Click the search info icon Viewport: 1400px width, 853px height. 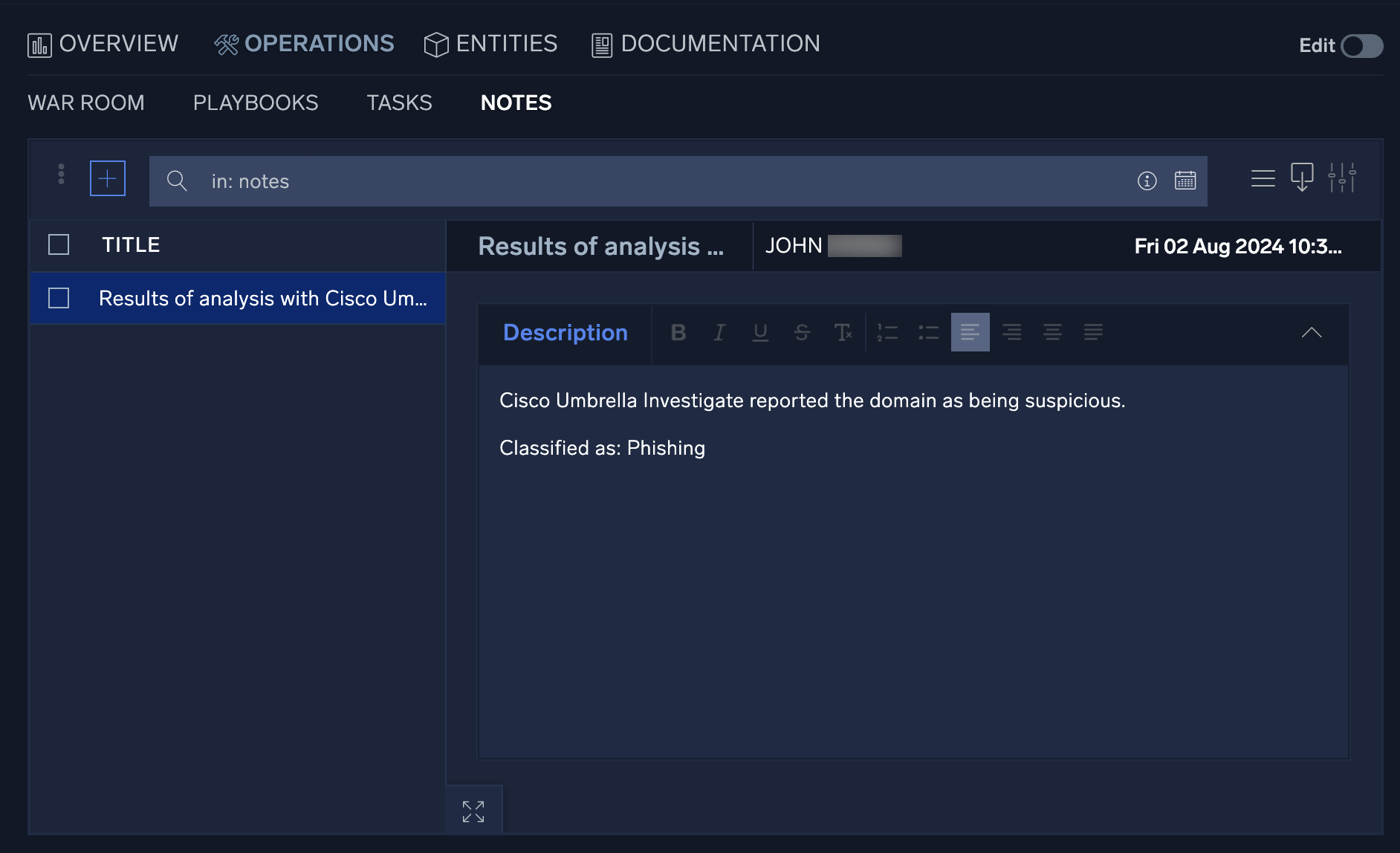[1147, 181]
